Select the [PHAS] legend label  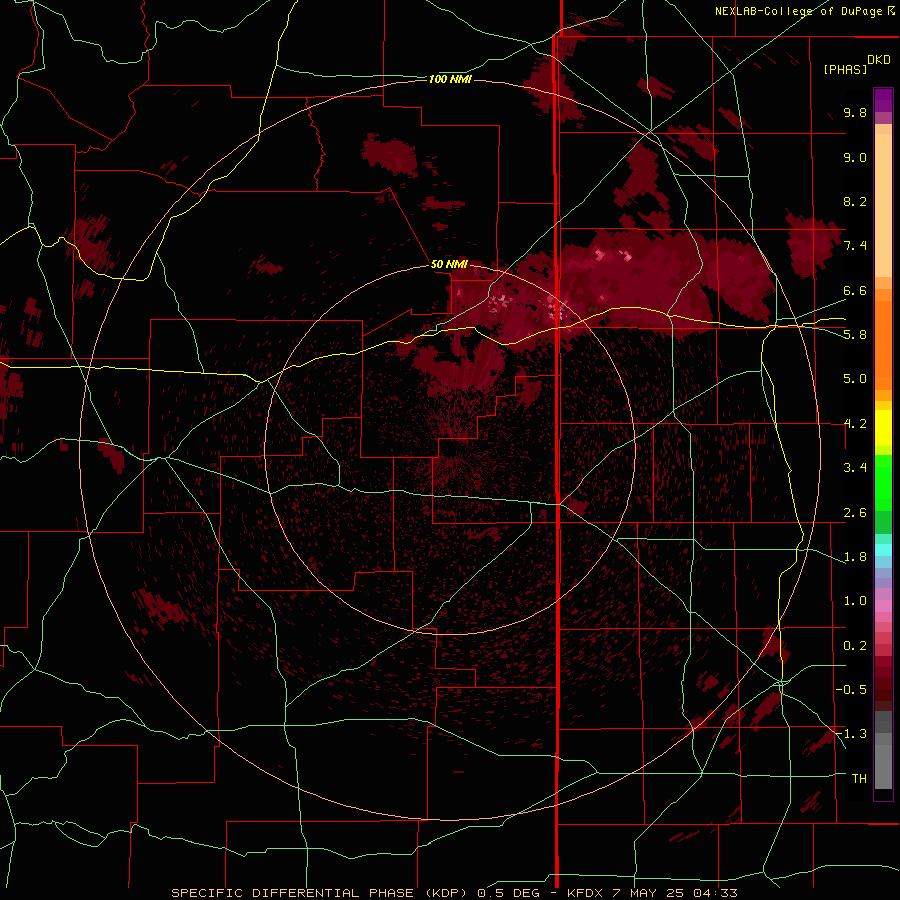pos(845,70)
